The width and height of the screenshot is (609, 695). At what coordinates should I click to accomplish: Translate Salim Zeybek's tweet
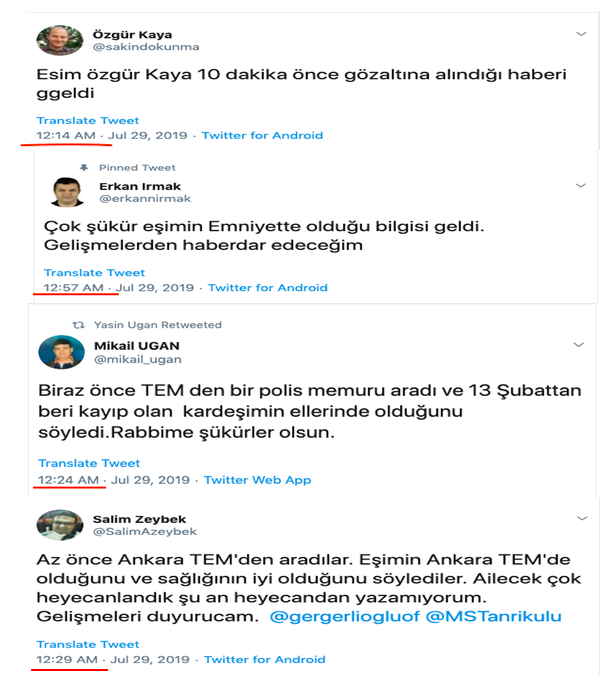coord(88,644)
